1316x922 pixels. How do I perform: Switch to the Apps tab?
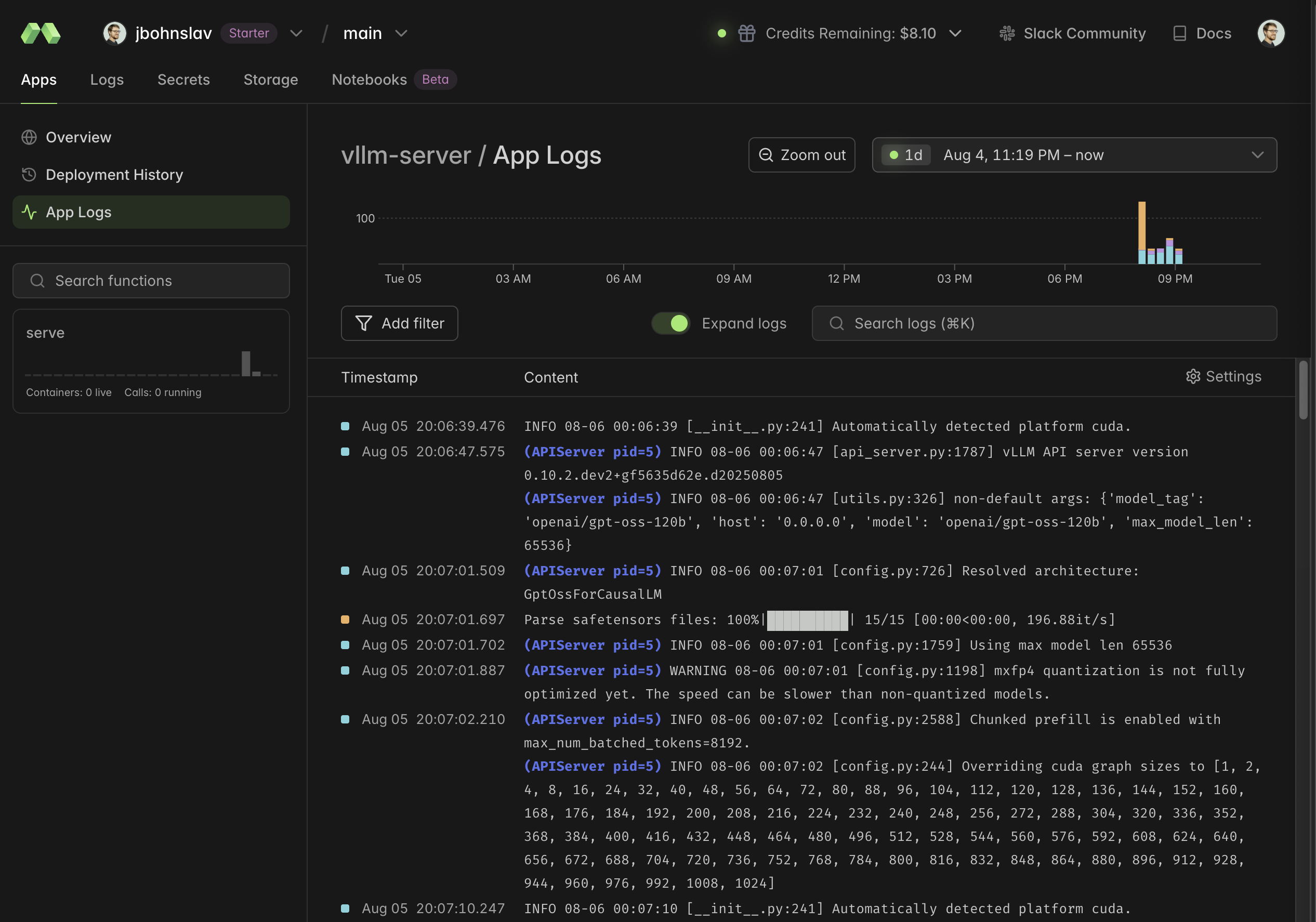(x=39, y=80)
